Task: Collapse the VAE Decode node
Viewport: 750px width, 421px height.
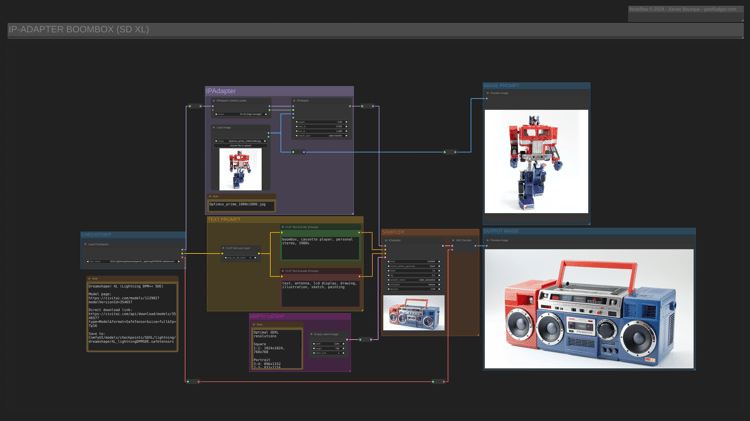Action: tap(454, 241)
